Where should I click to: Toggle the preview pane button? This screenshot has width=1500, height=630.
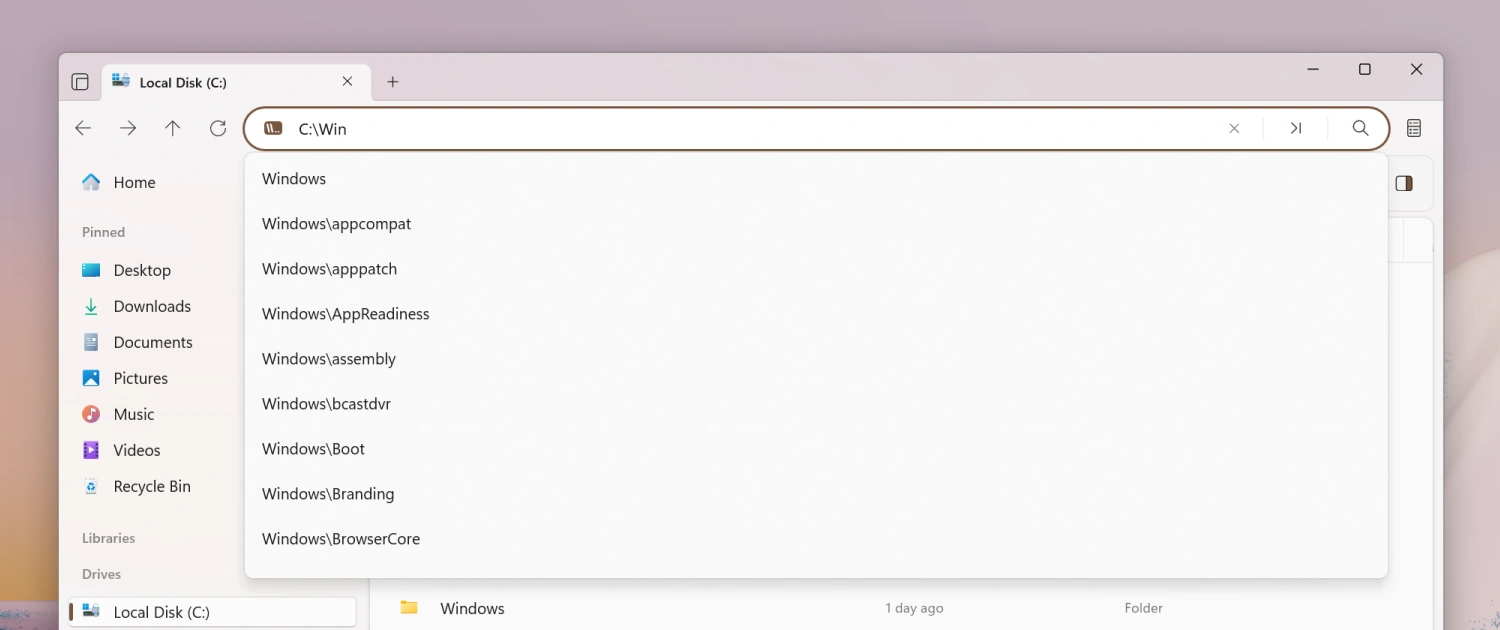click(x=1404, y=183)
